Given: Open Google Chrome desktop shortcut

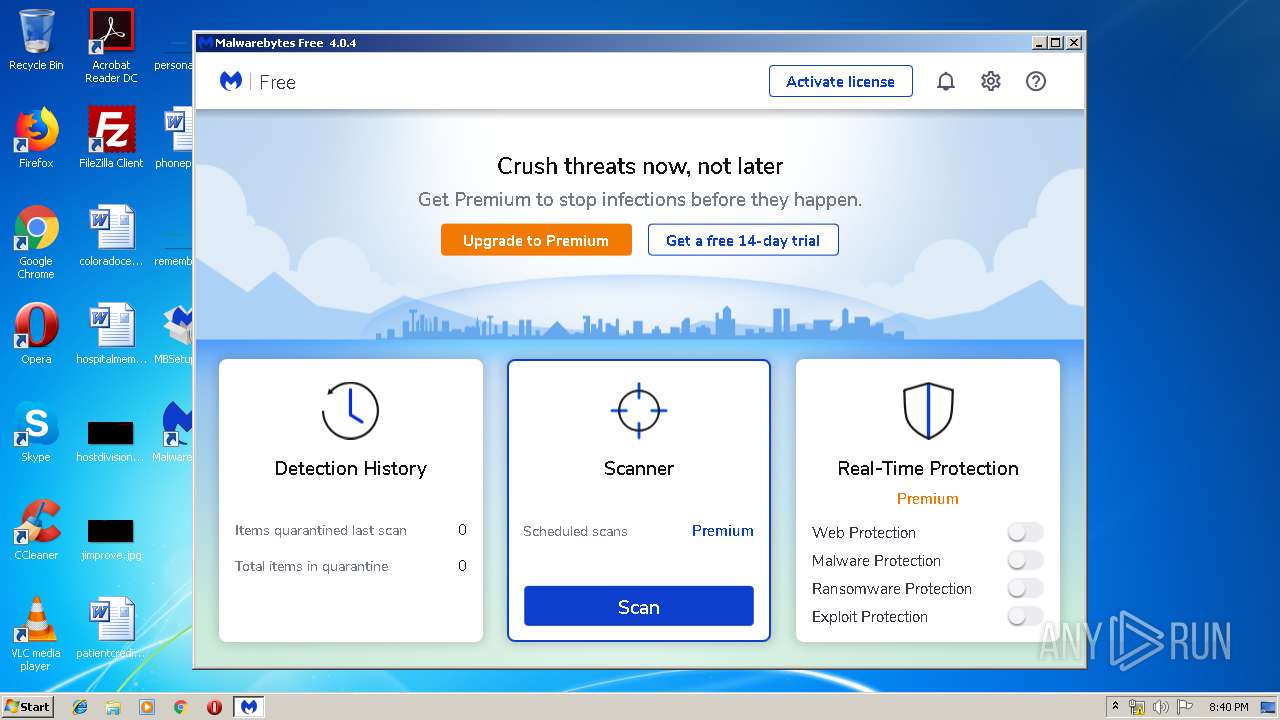Looking at the screenshot, I should click(x=36, y=242).
